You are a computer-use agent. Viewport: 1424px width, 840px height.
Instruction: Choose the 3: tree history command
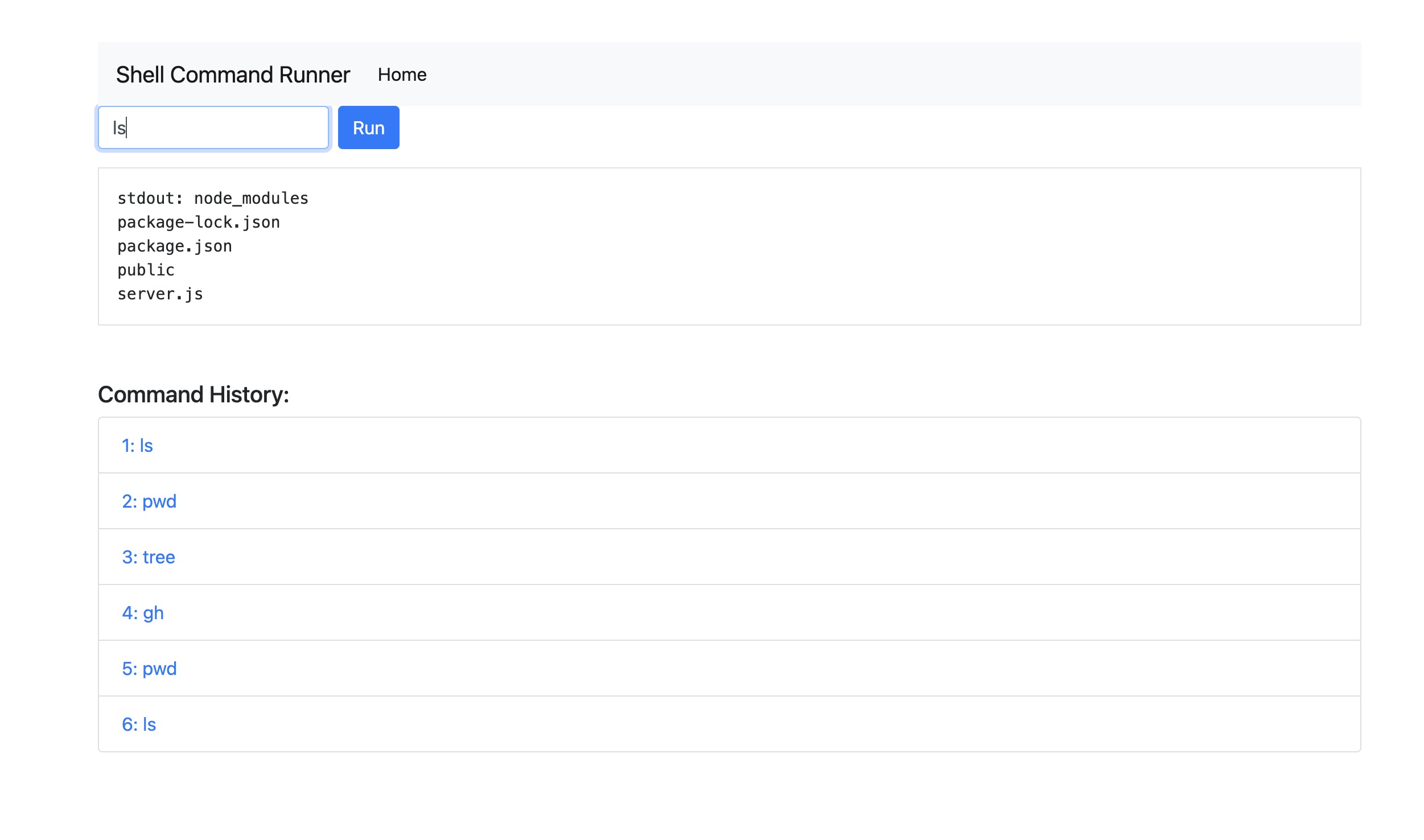coord(149,557)
